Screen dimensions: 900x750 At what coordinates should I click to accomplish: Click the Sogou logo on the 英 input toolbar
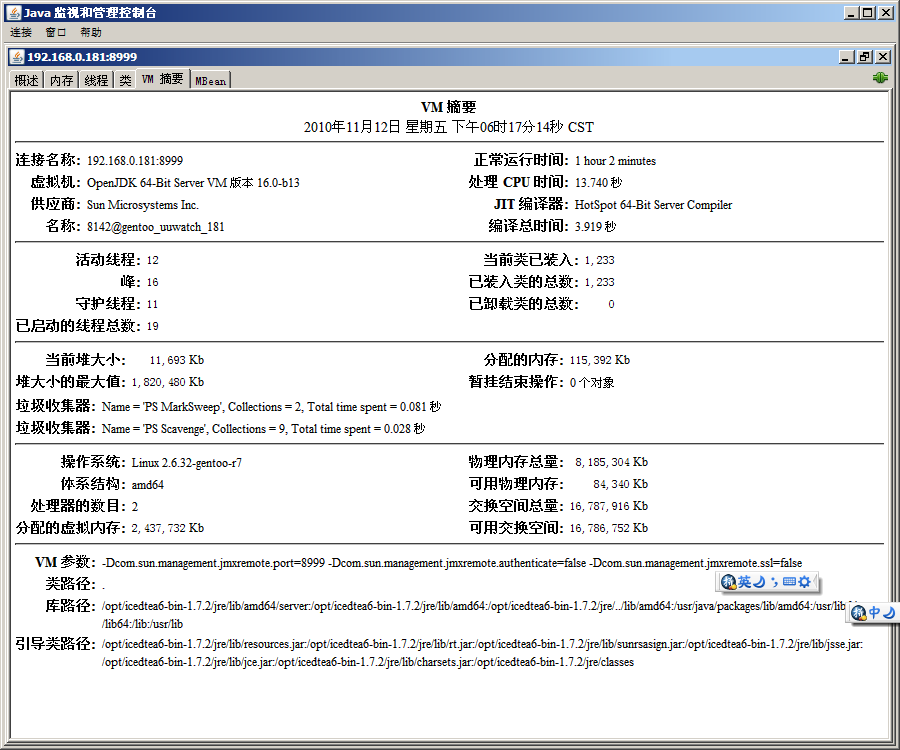[x=729, y=582]
